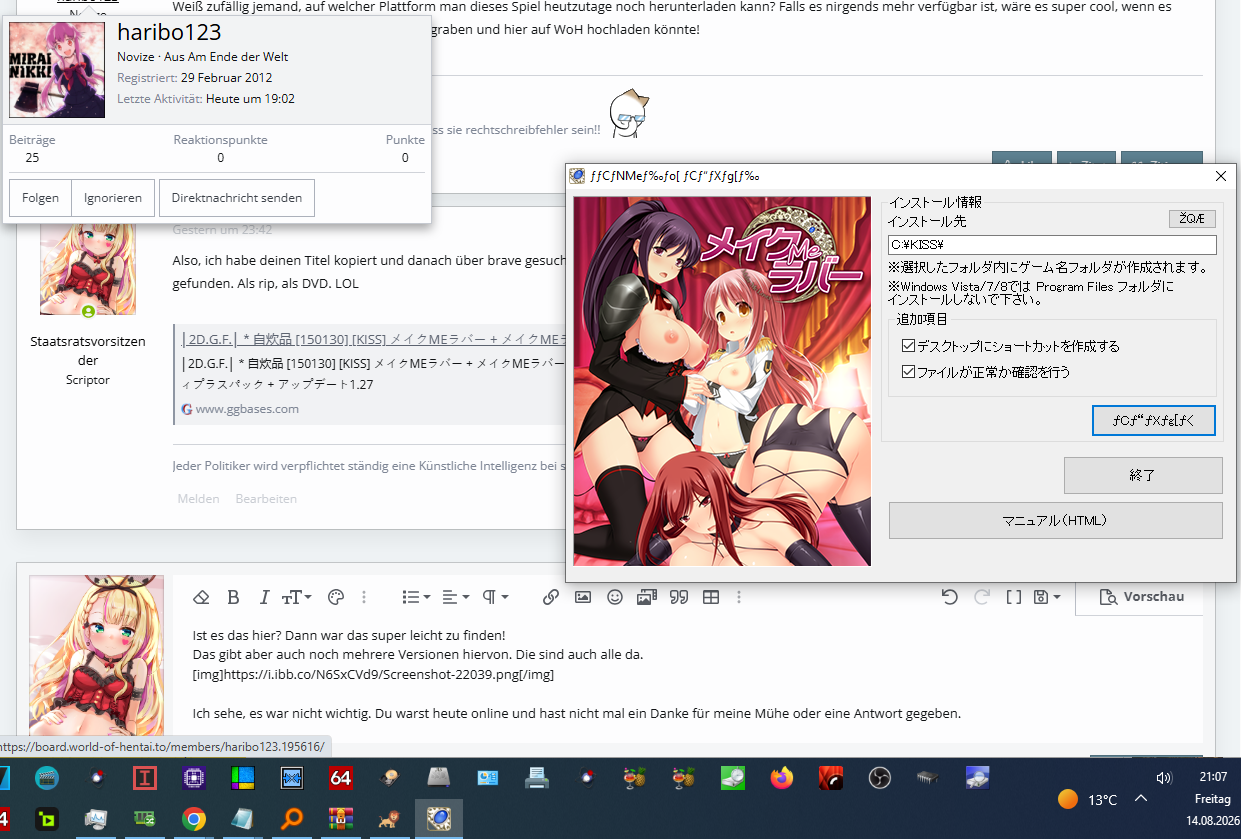Expand the list options dropdown in editor
This screenshot has width=1241, height=839.
pos(416,597)
